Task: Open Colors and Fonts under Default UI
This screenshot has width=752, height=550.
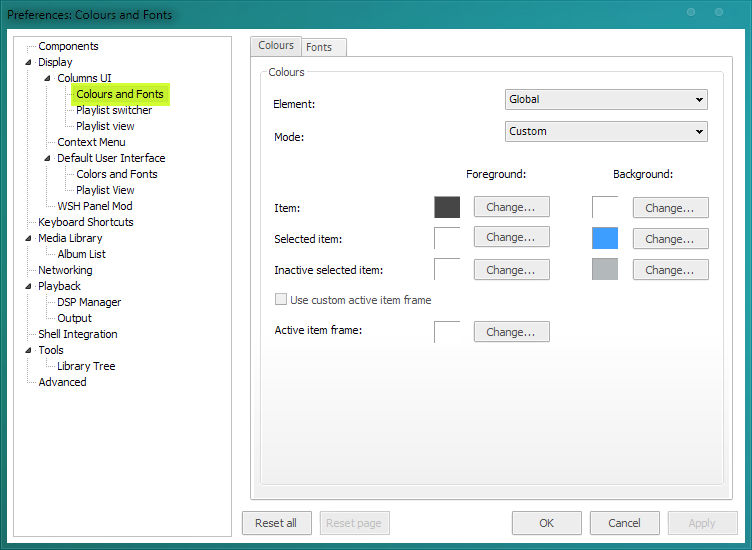Action: [x=117, y=174]
